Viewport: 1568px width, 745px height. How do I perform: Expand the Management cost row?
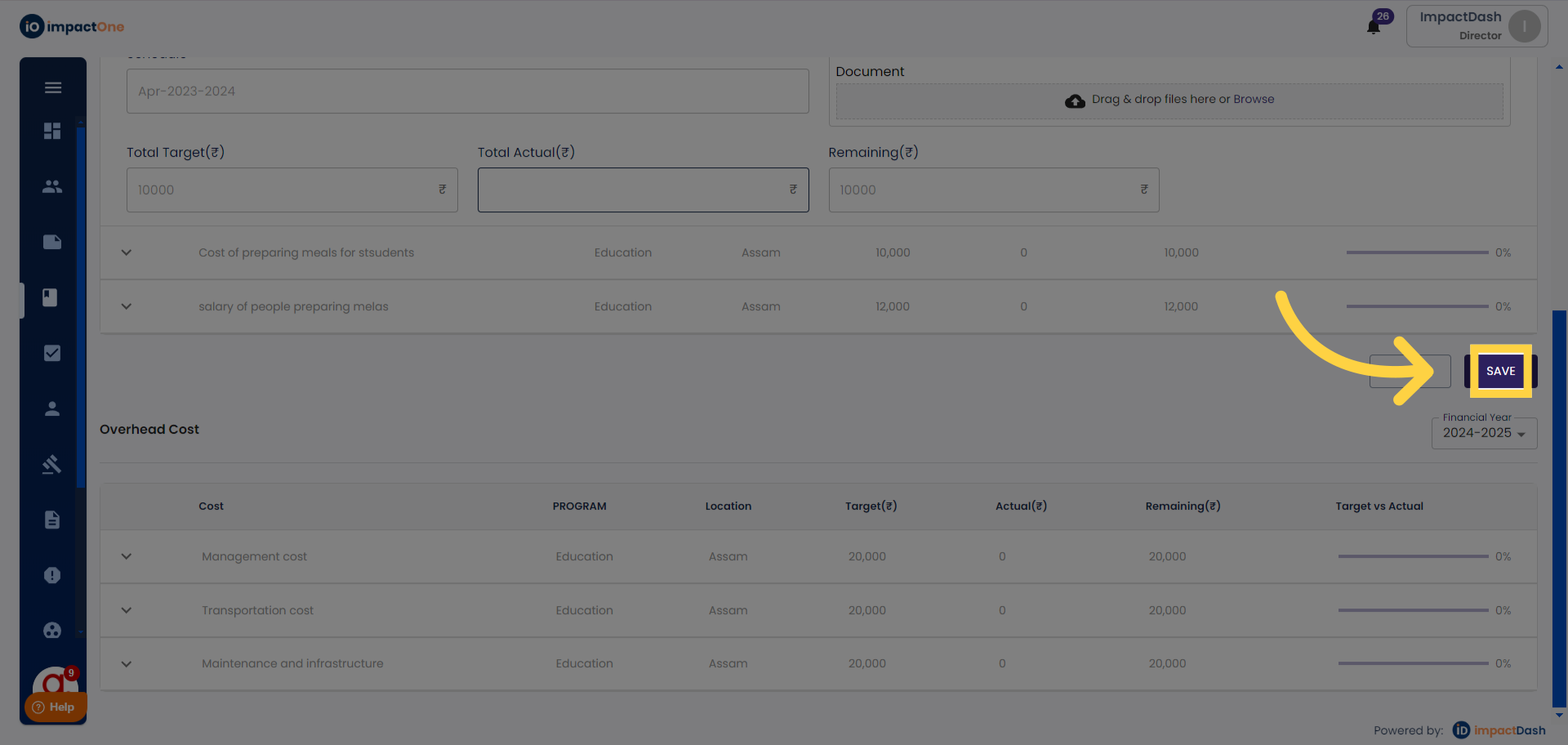127,556
